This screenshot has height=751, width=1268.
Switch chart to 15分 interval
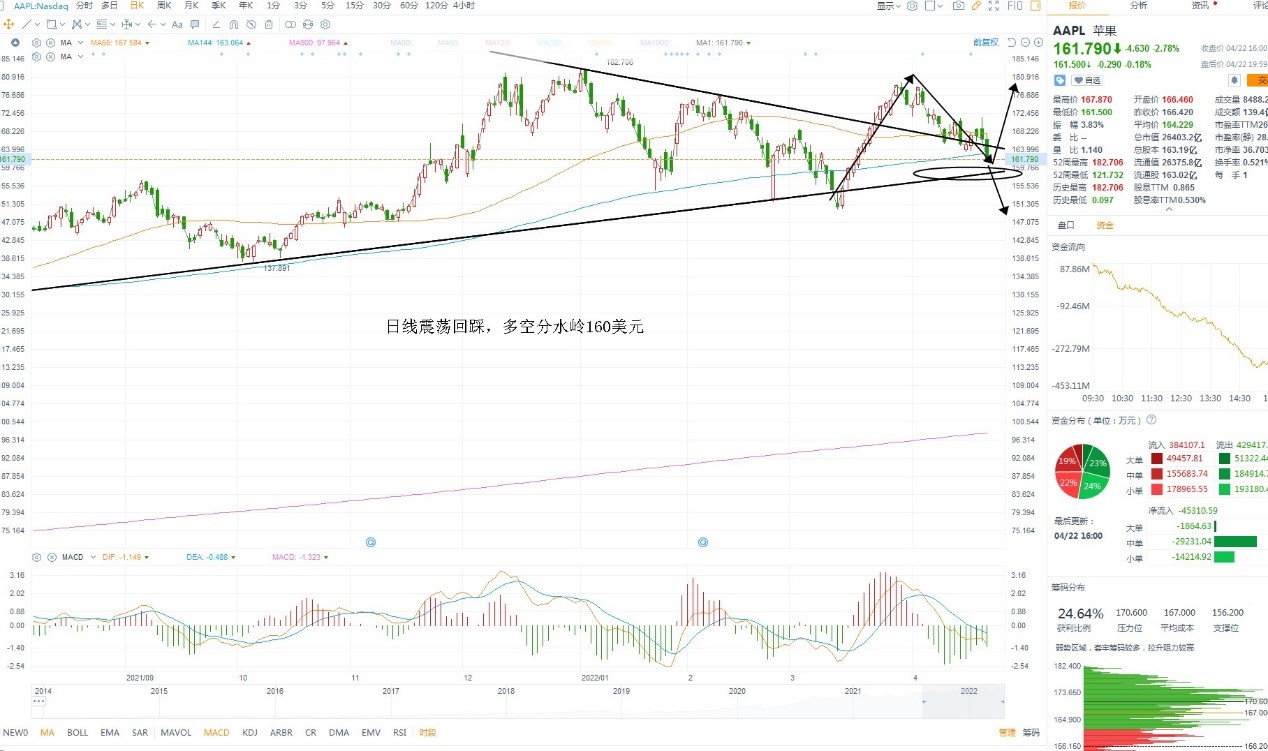coord(354,6)
